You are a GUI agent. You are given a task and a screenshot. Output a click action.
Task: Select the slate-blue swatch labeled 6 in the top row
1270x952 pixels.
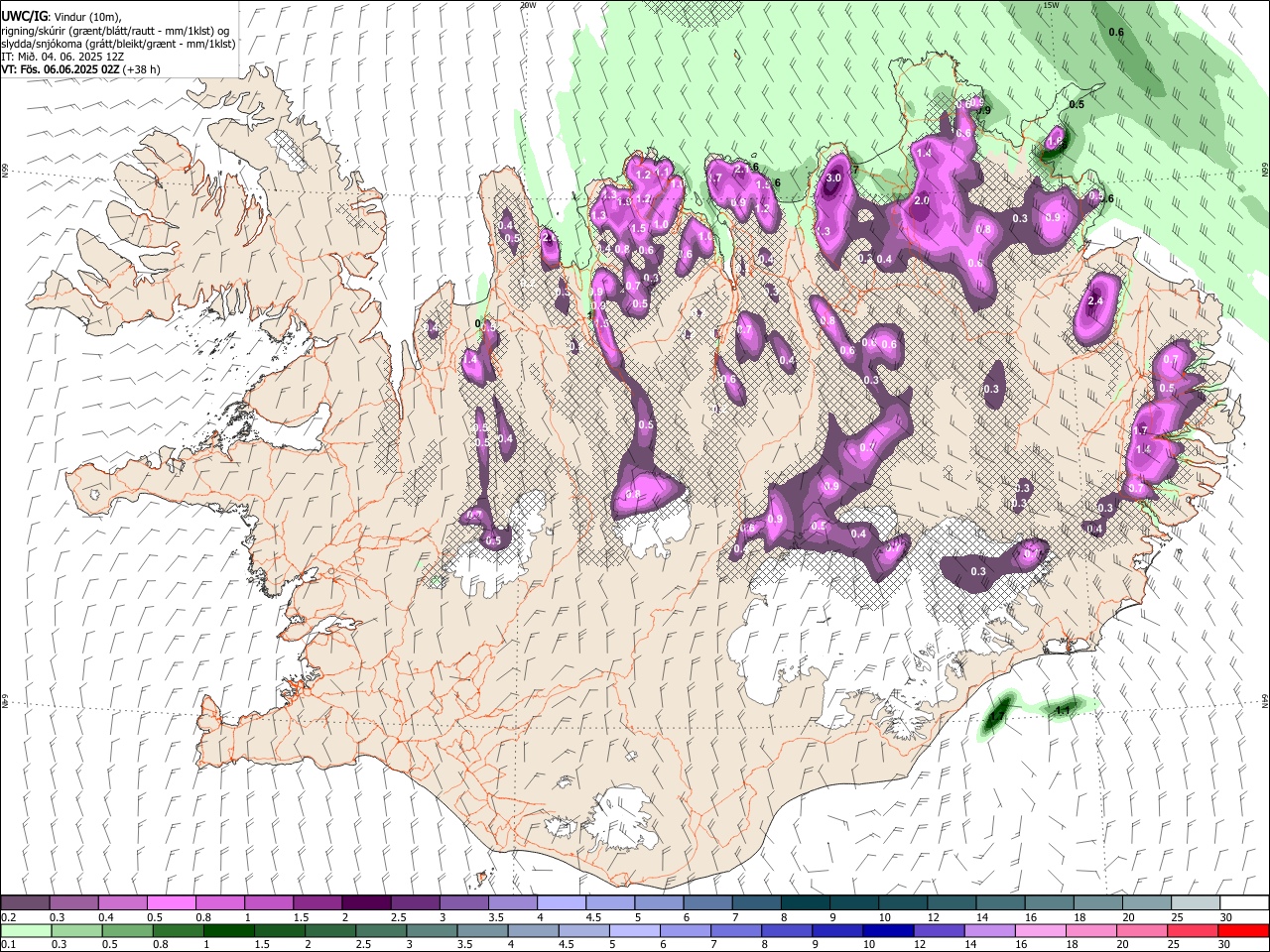tap(707, 902)
